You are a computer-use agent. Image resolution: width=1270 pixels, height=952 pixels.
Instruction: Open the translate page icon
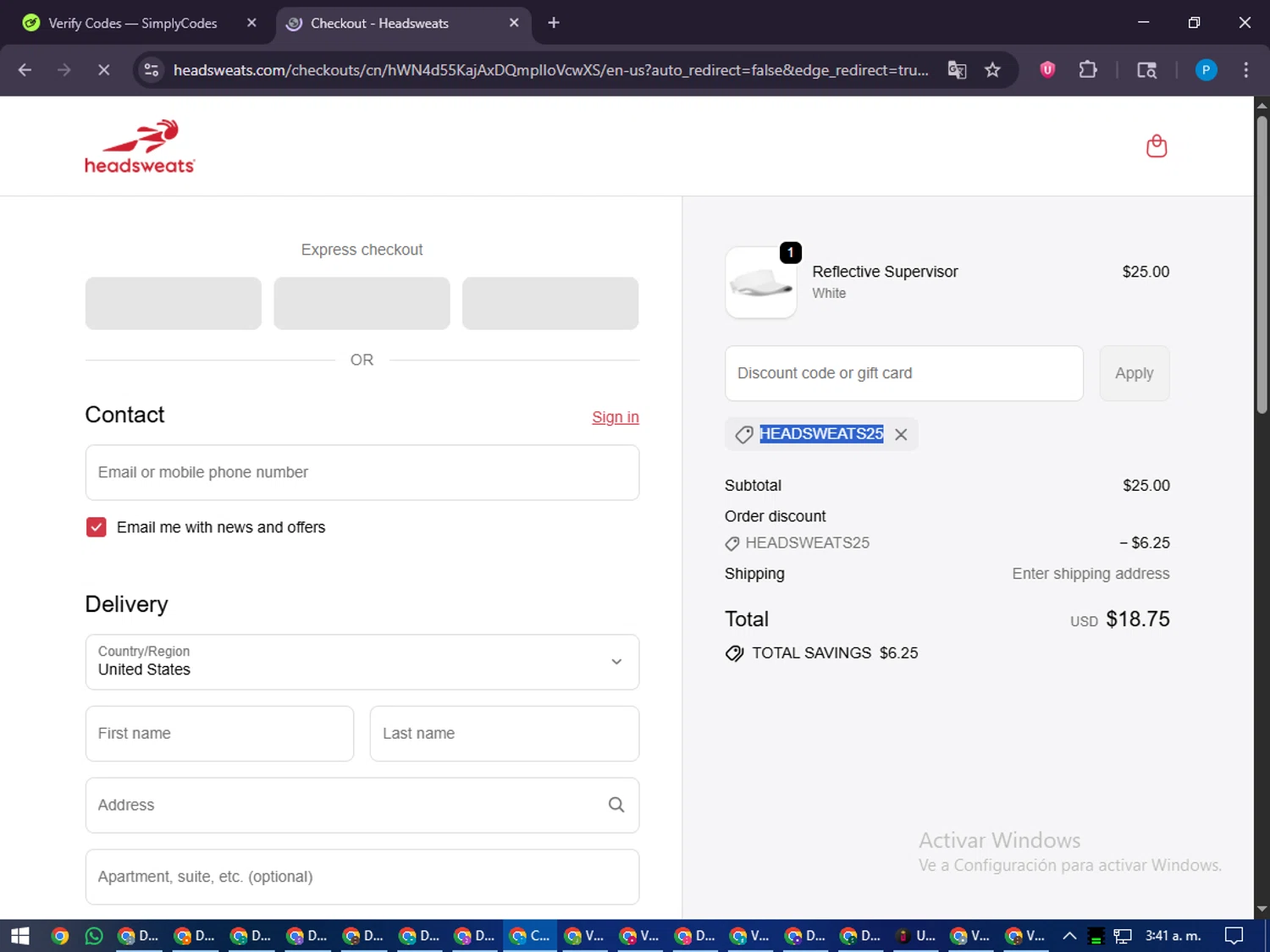tap(957, 70)
